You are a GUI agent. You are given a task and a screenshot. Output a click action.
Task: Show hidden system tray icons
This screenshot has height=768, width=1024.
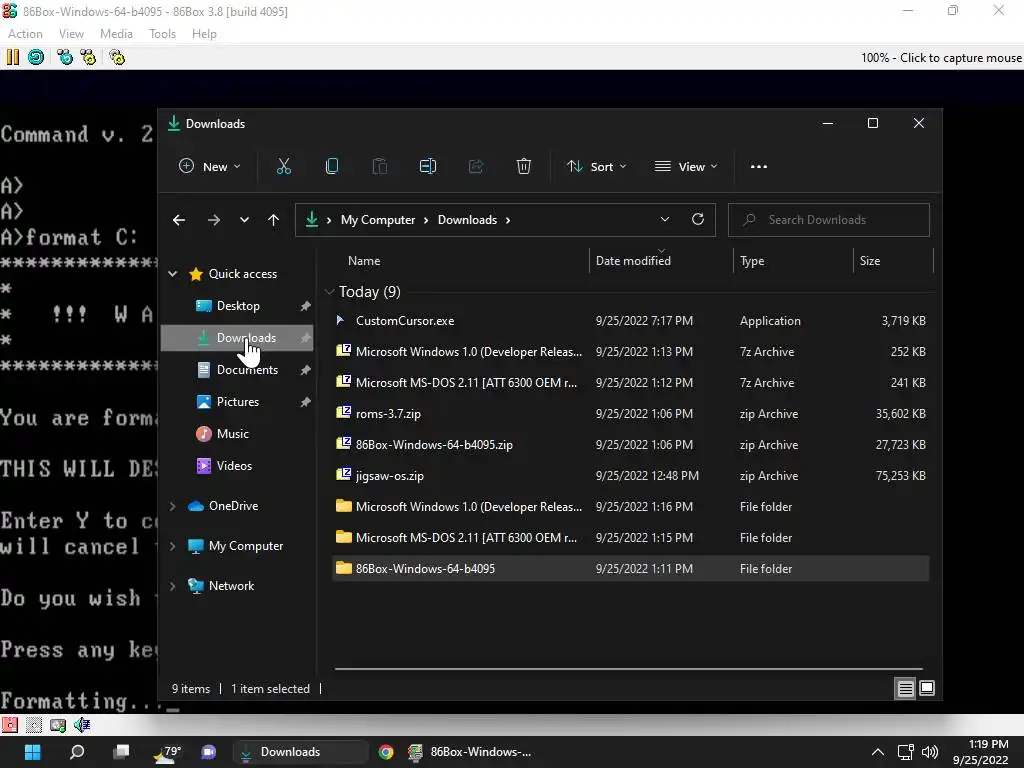click(878, 752)
